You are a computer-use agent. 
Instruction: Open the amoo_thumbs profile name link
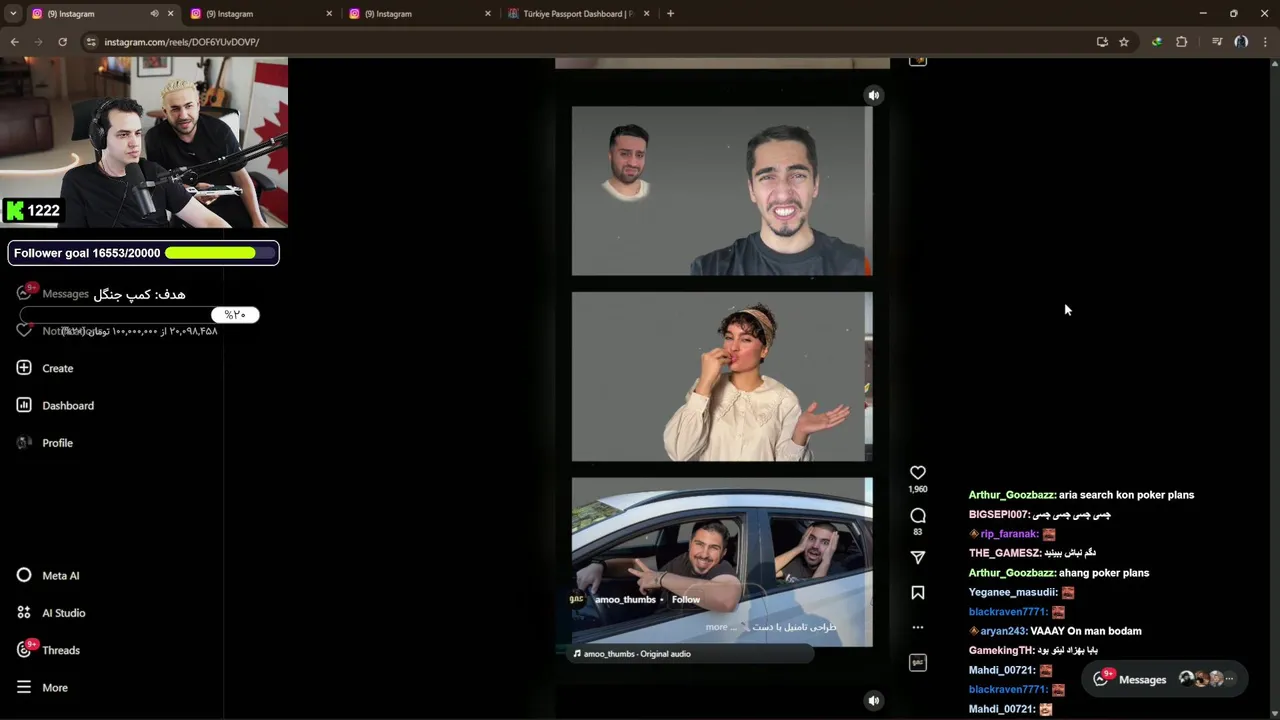pyautogui.click(x=625, y=599)
